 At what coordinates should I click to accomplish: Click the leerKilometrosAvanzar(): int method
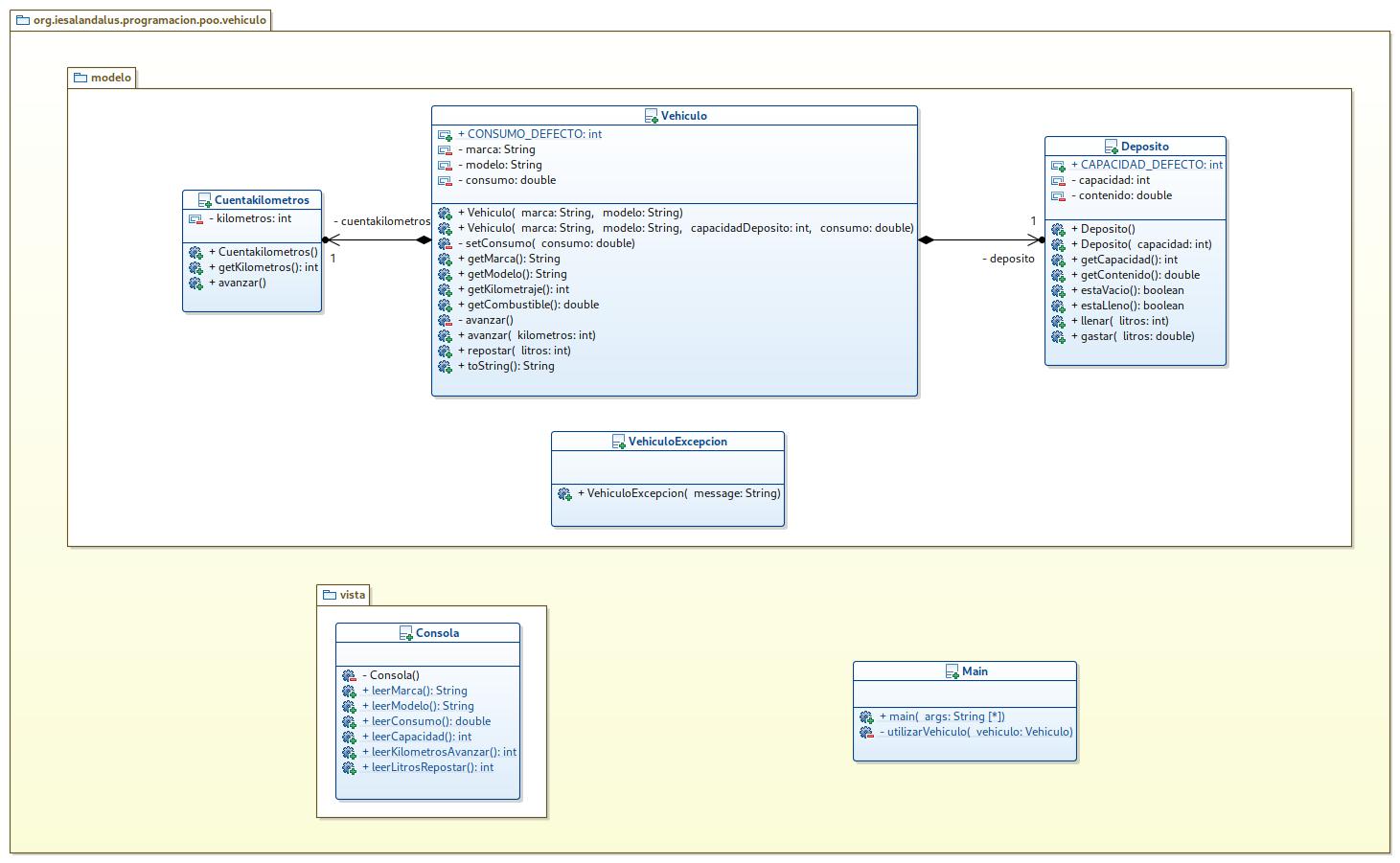(439, 752)
